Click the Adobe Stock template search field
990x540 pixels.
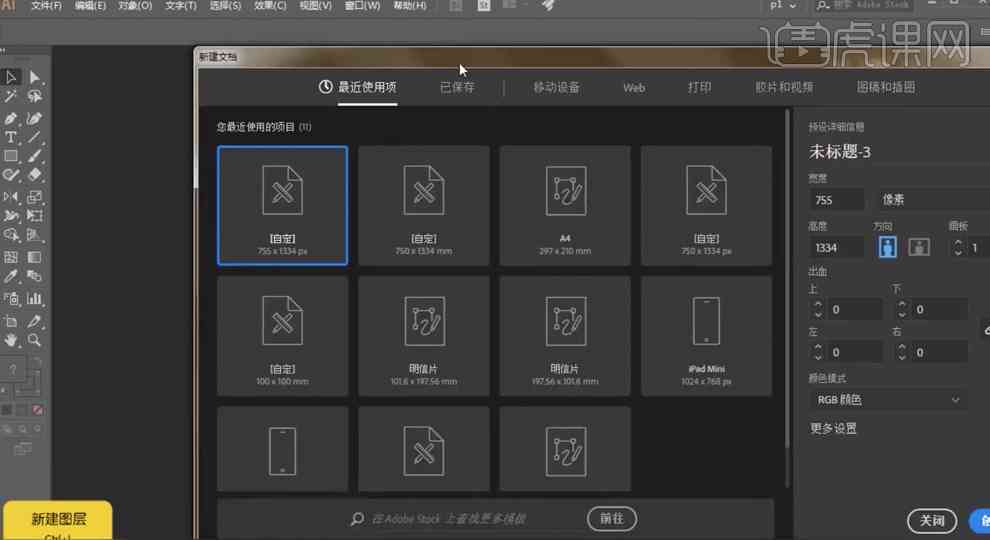tap(448, 519)
